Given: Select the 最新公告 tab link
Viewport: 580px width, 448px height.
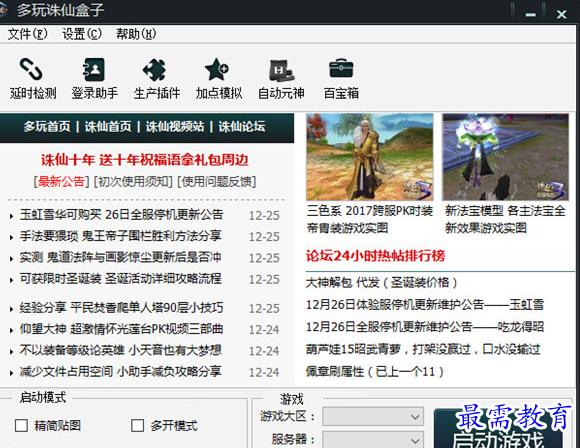Looking at the screenshot, I should point(61,182).
